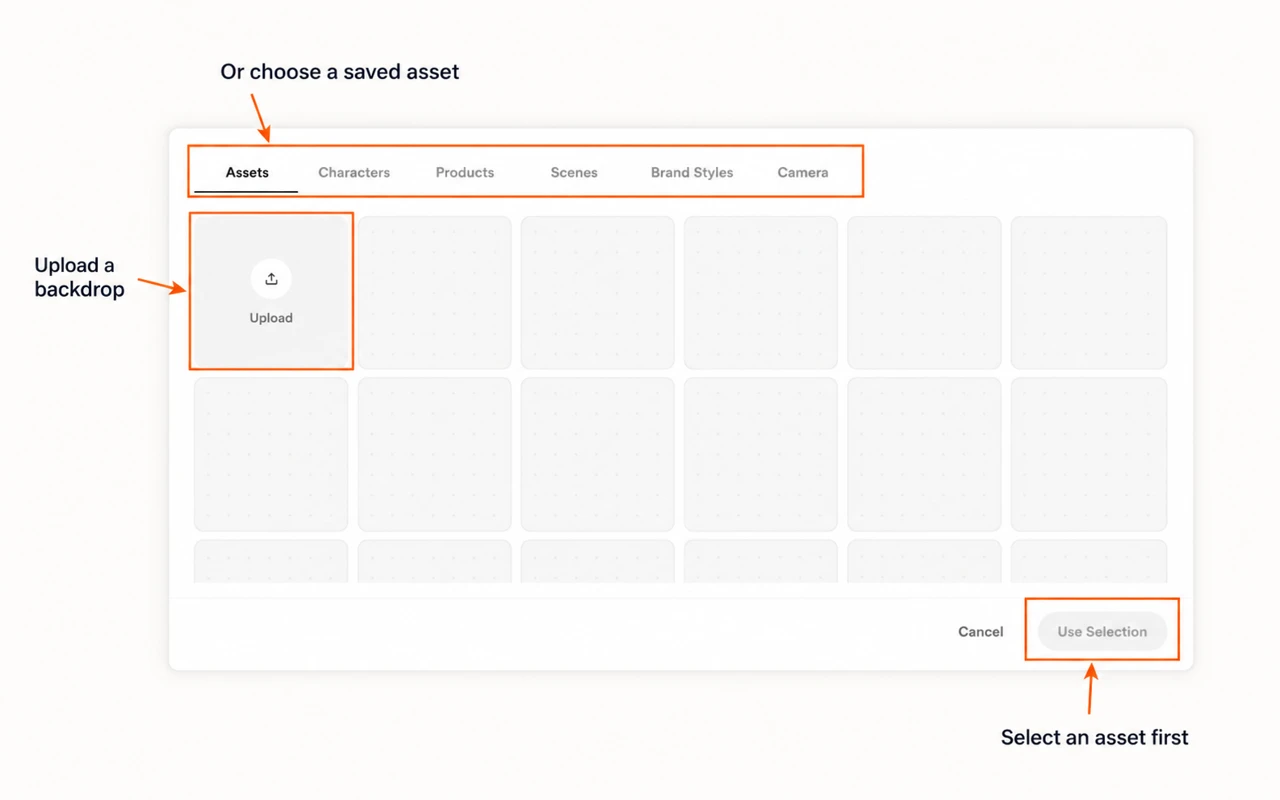Viewport: 1280px width, 800px height.
Task: Go to the Scenes tab
Action: point(574,172)
